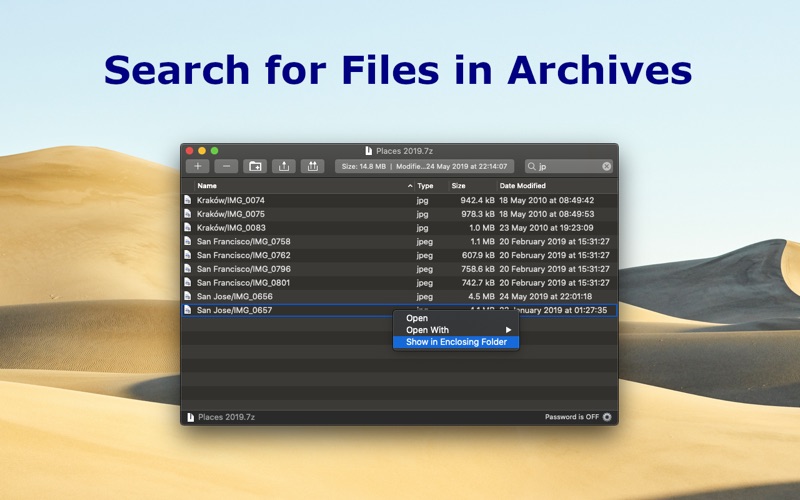Click the archive icon in the status bar
This screenshot has height=500, width=800.
(x=189, y=417)
